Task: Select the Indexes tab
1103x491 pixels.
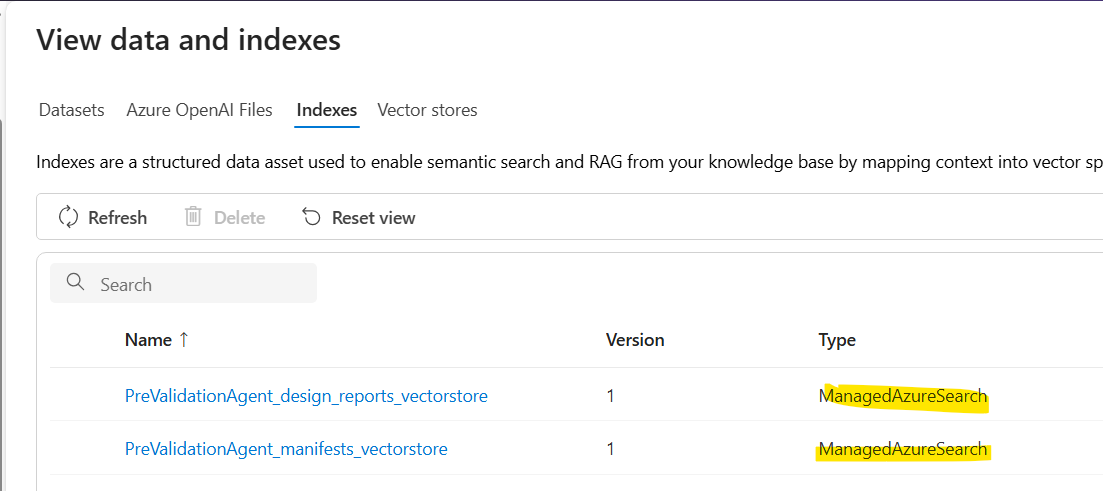Action: [326, 110]
